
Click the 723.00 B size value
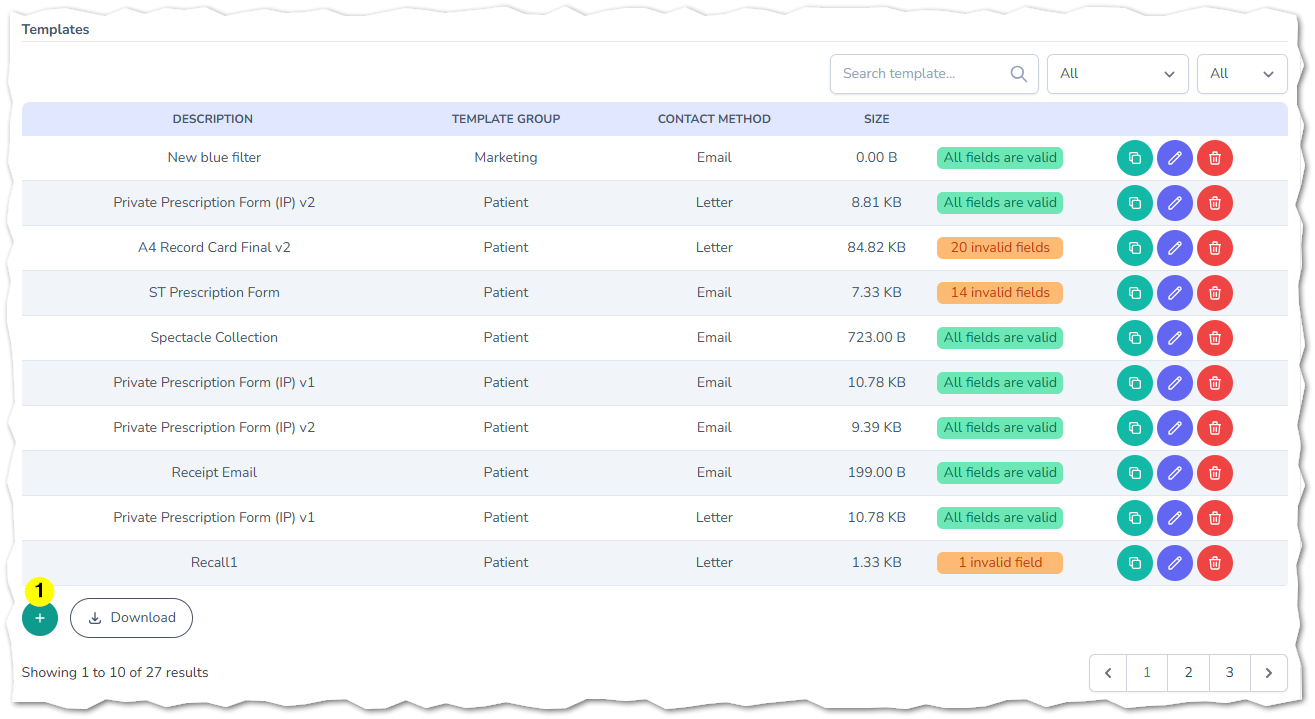(877, 338)
